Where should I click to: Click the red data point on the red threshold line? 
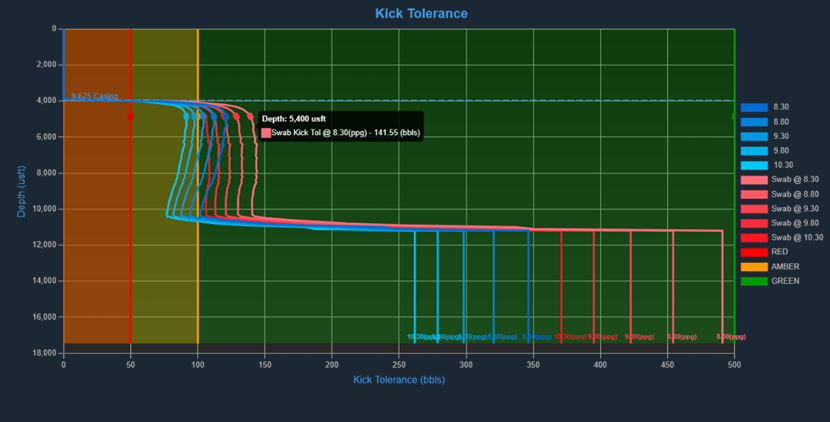pyautogui.click(x=131, y=117)
